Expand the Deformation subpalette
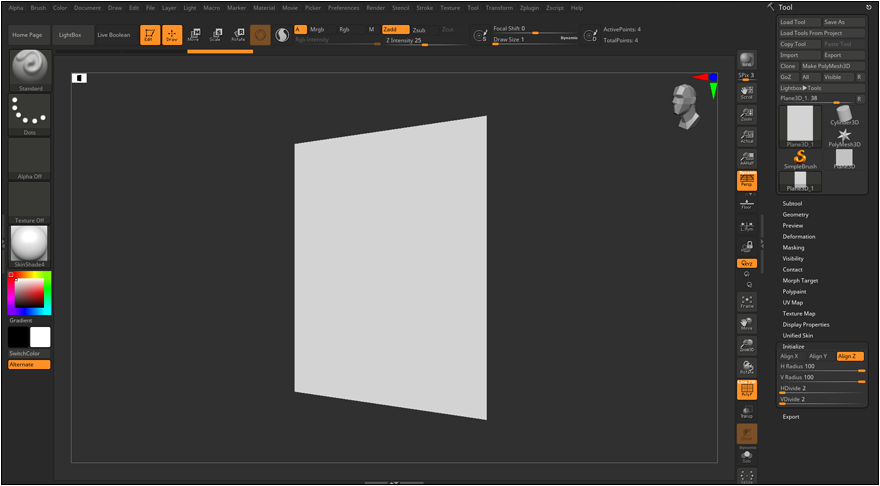This screenshot has width=880, height=486. coord(799,236)
